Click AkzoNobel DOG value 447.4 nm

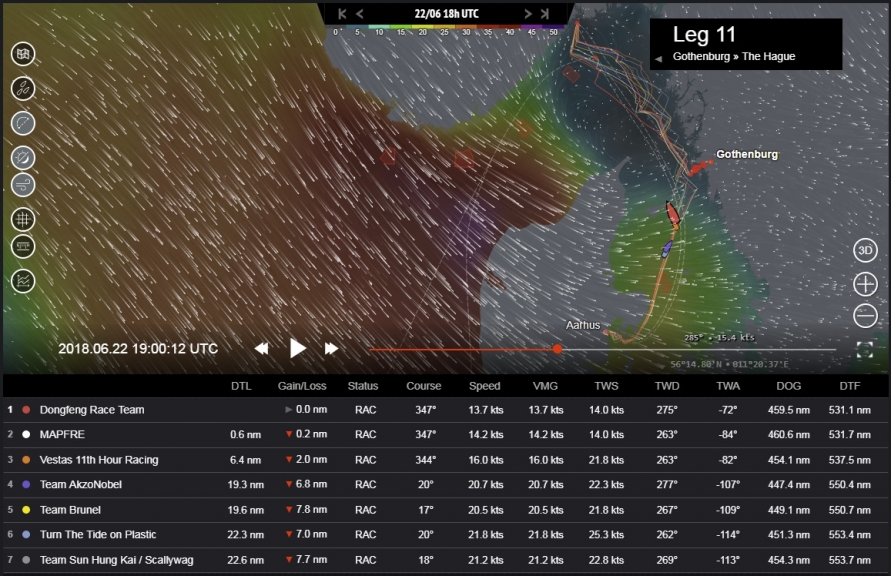coord(789,485)
